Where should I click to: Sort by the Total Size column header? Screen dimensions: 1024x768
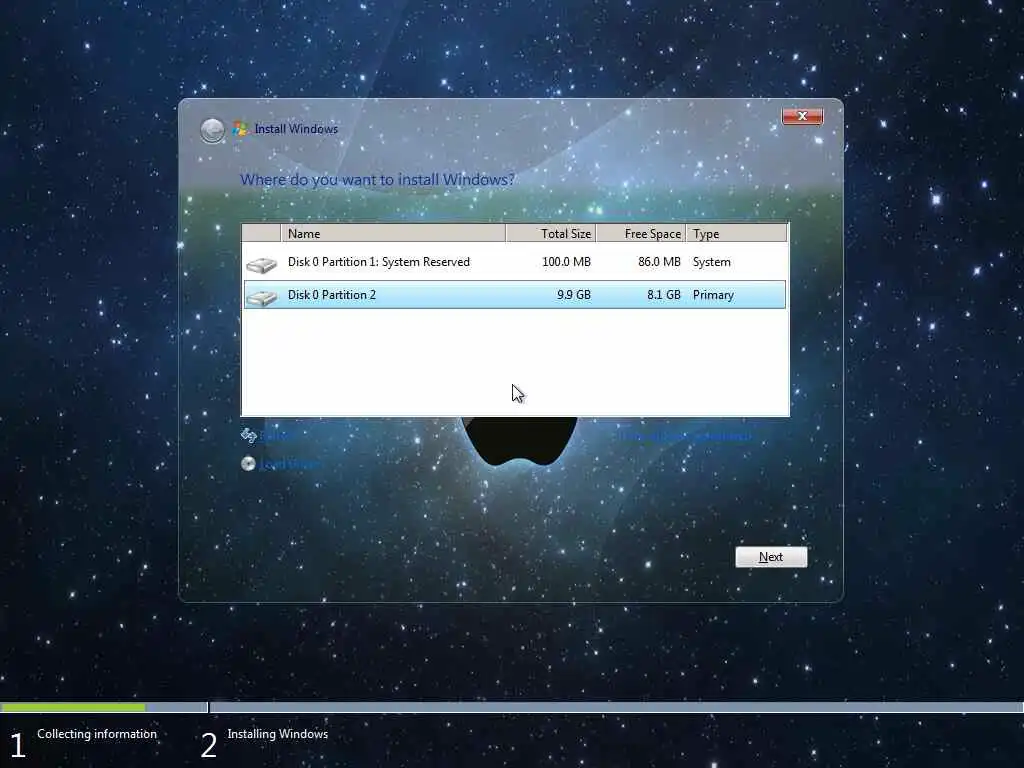(551, 233)
